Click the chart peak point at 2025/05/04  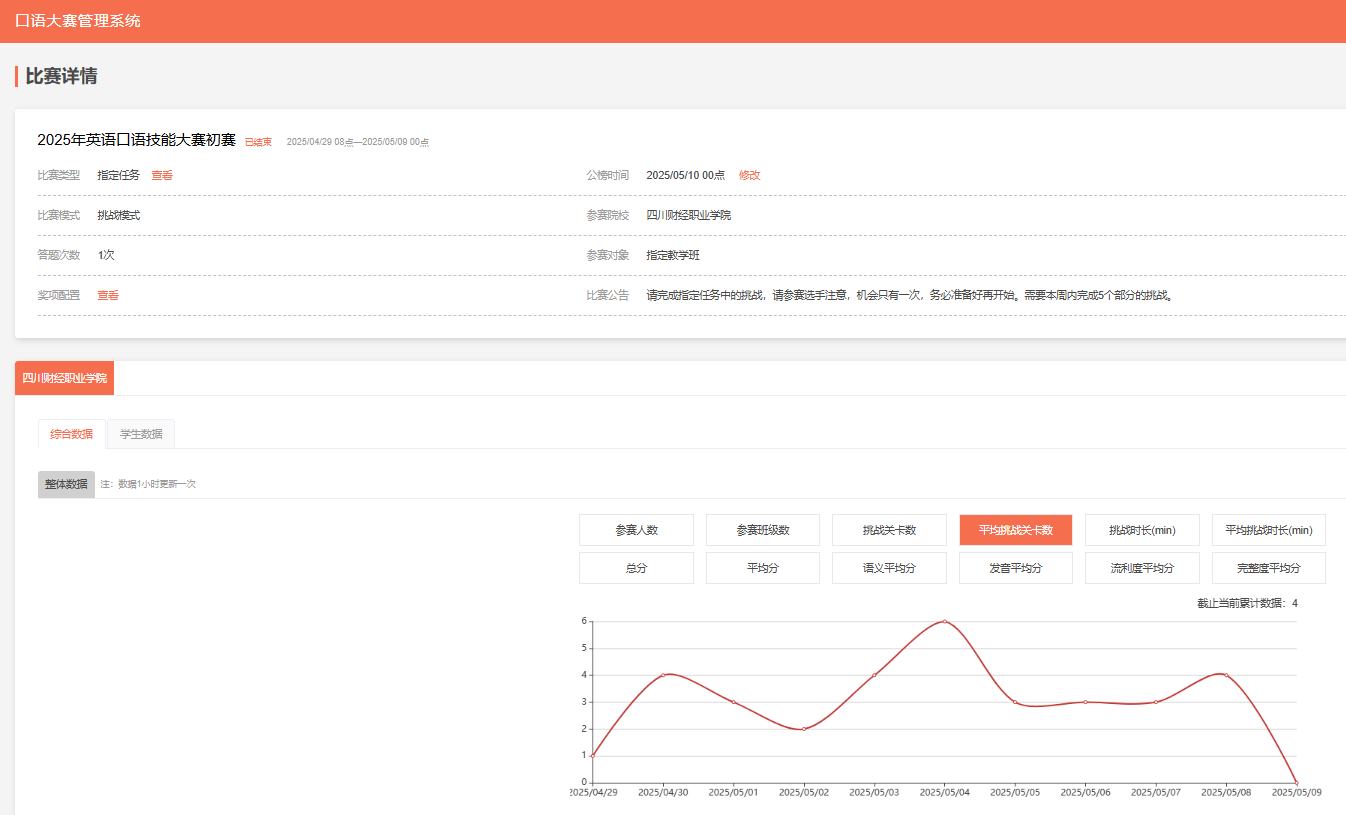[944, 621]
